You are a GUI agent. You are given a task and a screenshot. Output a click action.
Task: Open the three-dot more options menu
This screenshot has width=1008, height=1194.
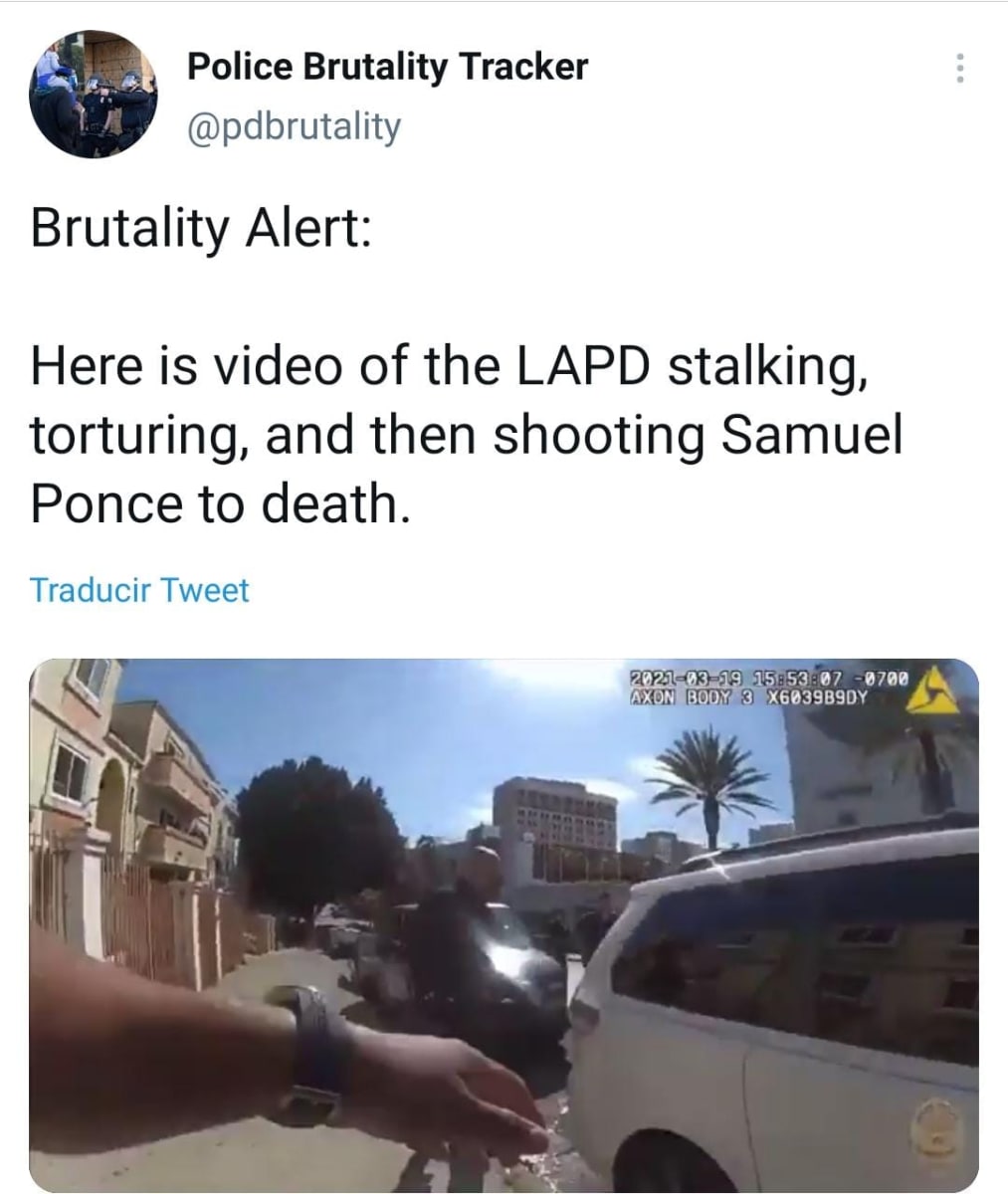point(959,68)
